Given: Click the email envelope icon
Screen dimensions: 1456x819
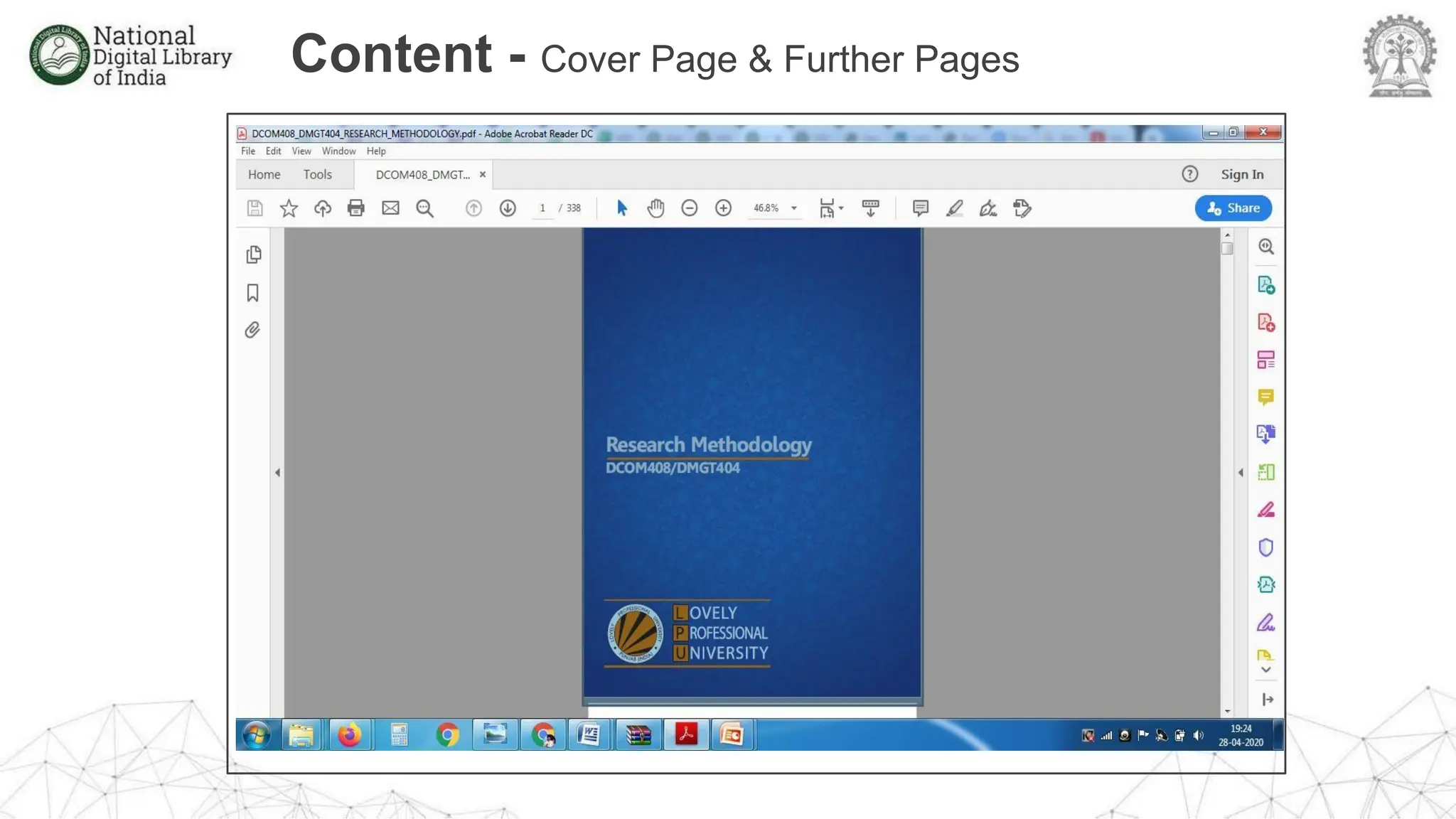Looking at the screenshot, I should (x=390, y=208).
